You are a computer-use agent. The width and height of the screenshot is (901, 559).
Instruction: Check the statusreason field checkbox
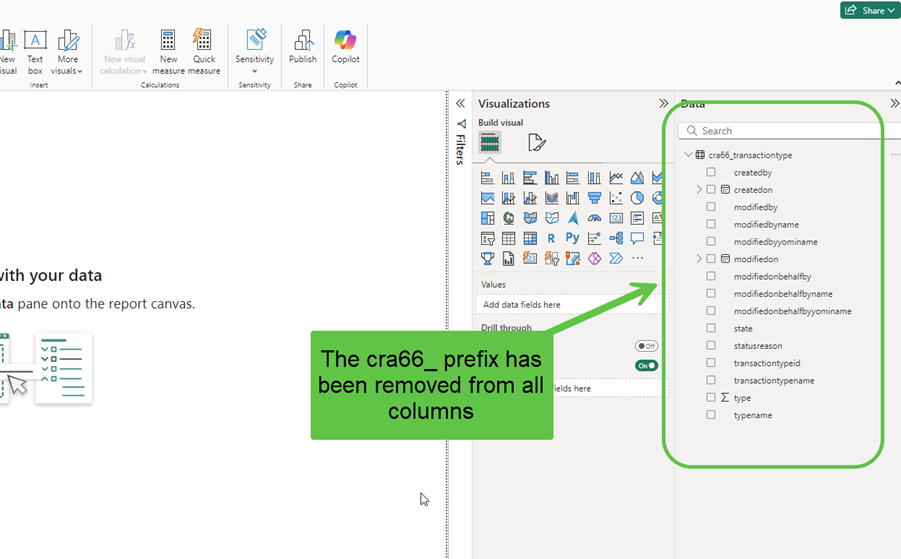click(711, 345)
